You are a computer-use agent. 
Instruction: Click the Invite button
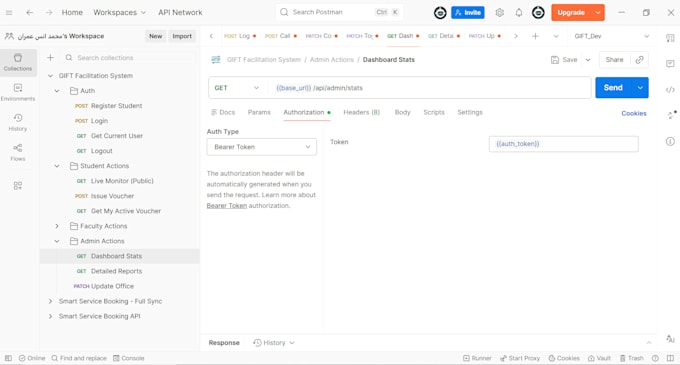pyautogui.click(x=468, y=13)
